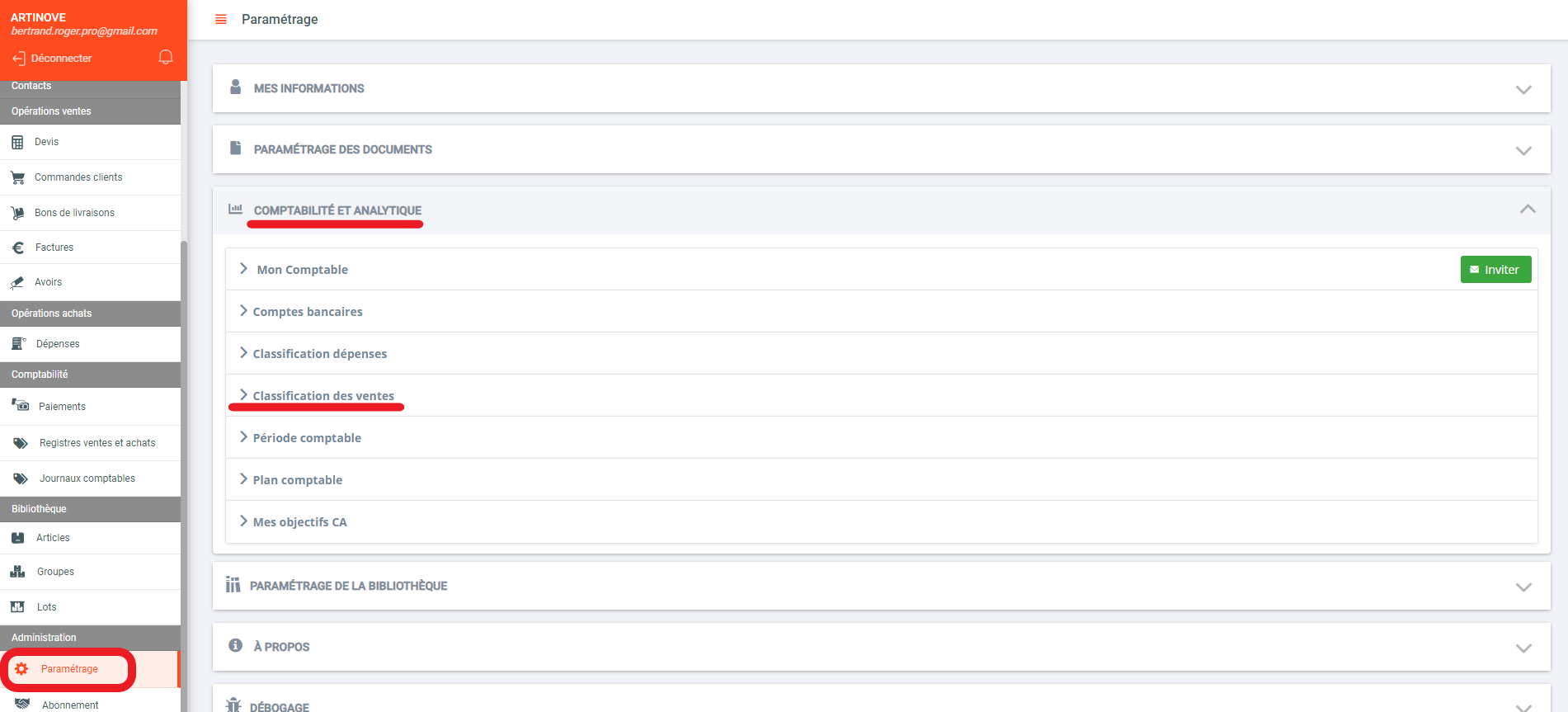Go to Articles in the sidebar
Screen dimensions: 1568x712
(x=53, y=538)
